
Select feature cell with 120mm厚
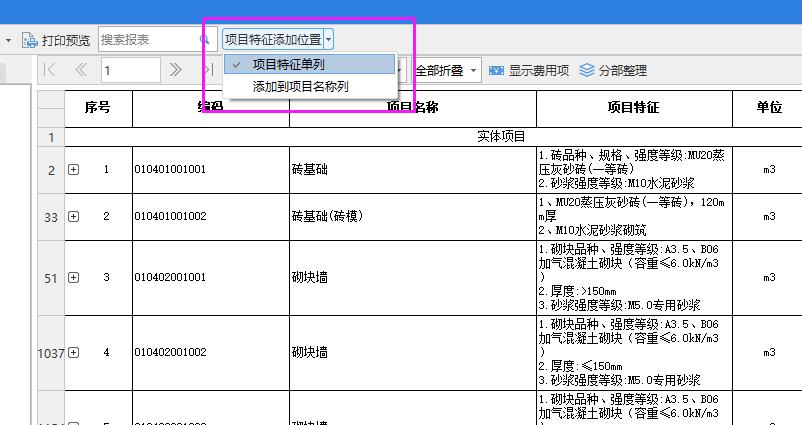[634, 216]
